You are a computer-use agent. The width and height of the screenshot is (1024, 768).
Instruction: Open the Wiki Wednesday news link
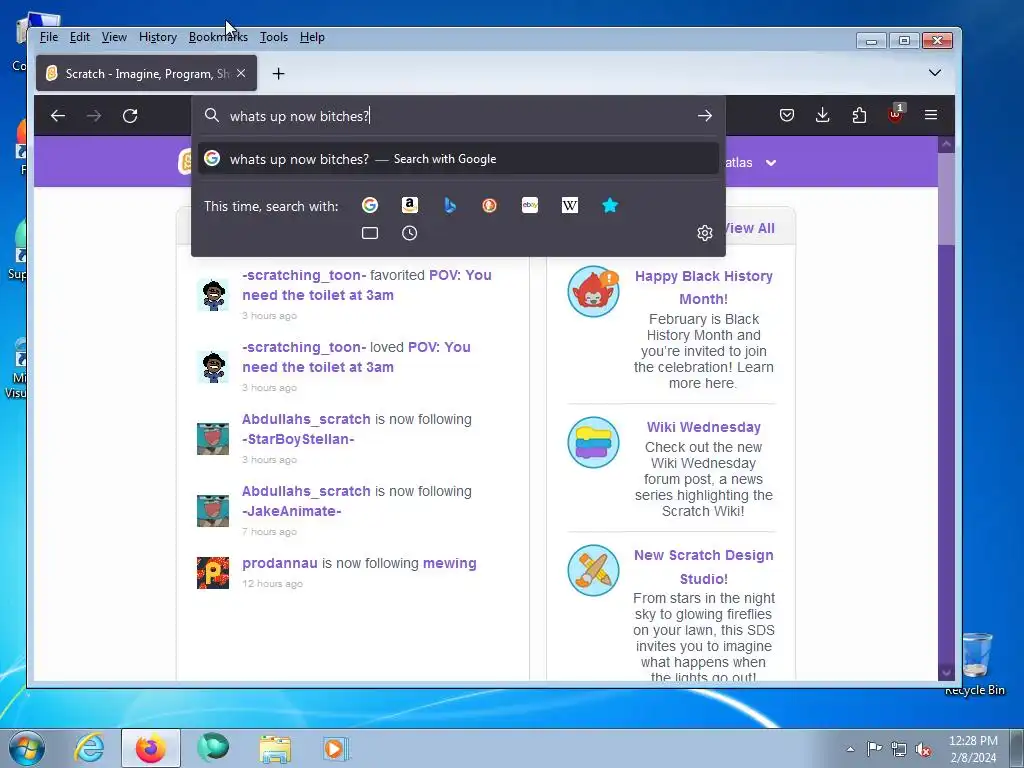tap(703, 427)
